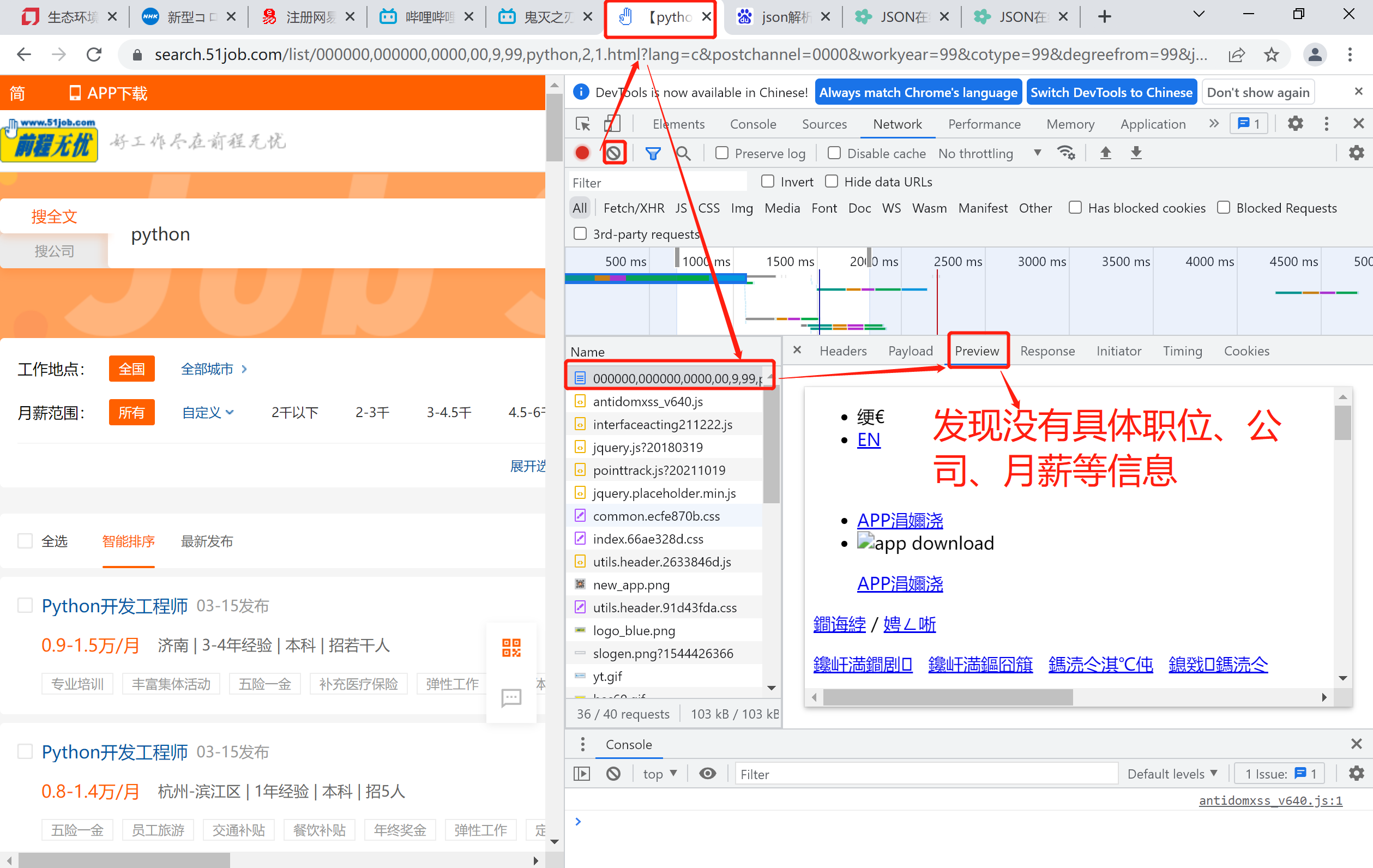Toggle the network filter funnel icon
This screenshot has height=868, width=1373.
[x=653, y=153]
